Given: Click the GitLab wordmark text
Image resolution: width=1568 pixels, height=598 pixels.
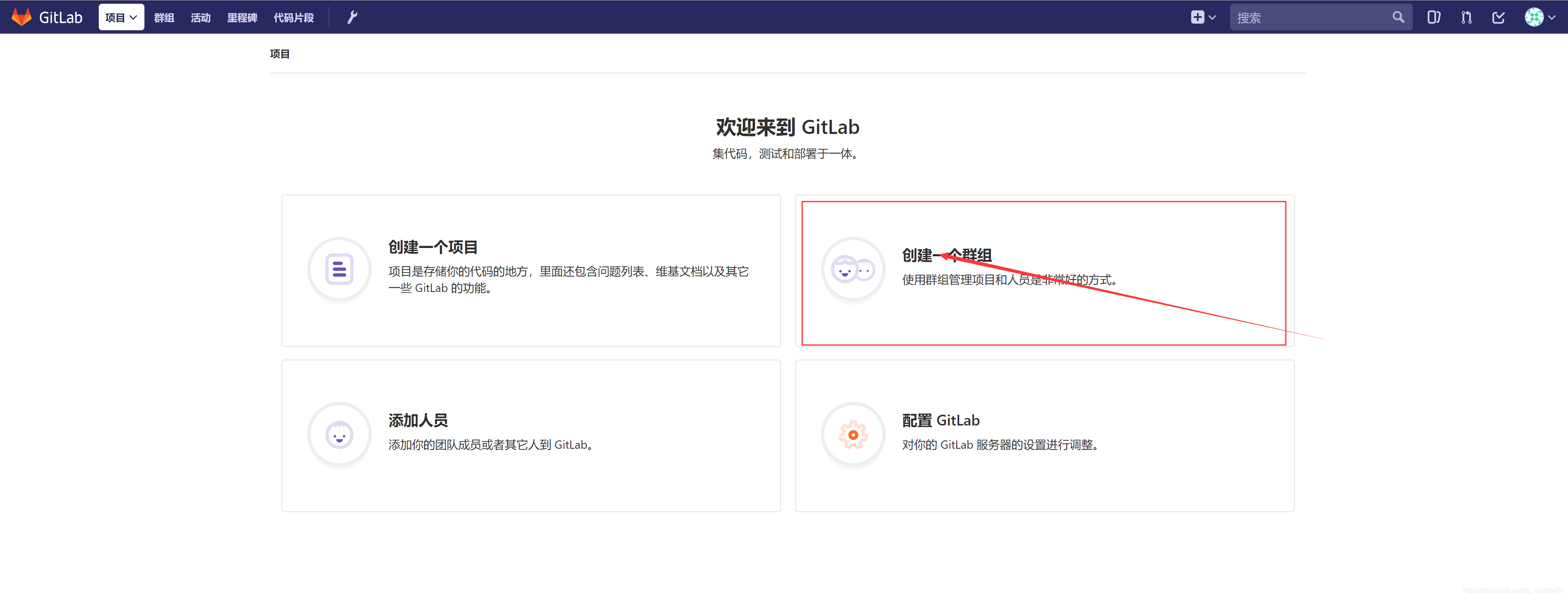Looking at the screenshot, I should pos(60,18).
